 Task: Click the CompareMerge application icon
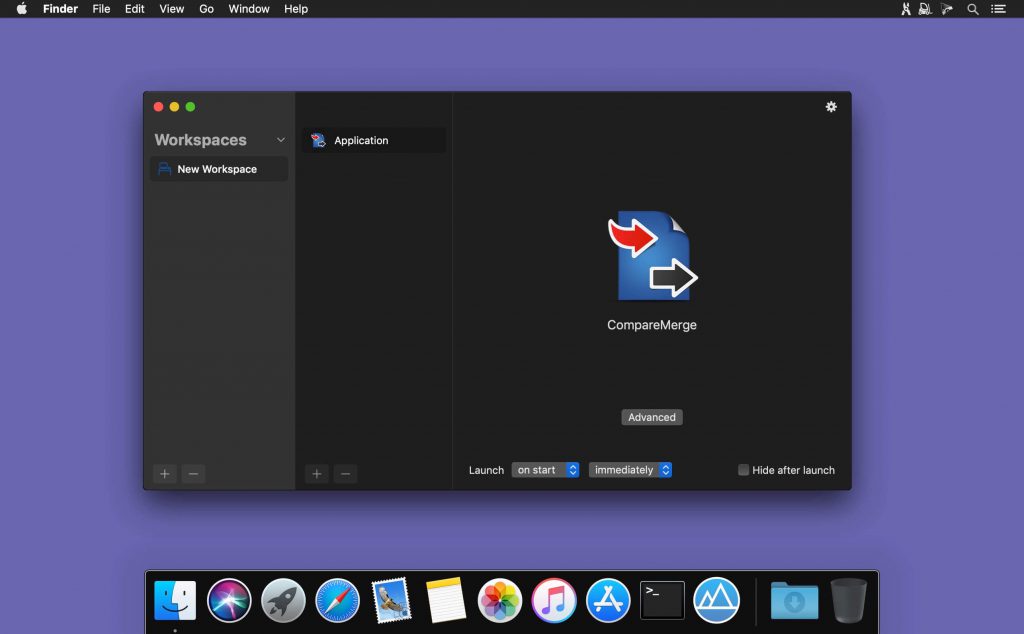click(651, 253)
